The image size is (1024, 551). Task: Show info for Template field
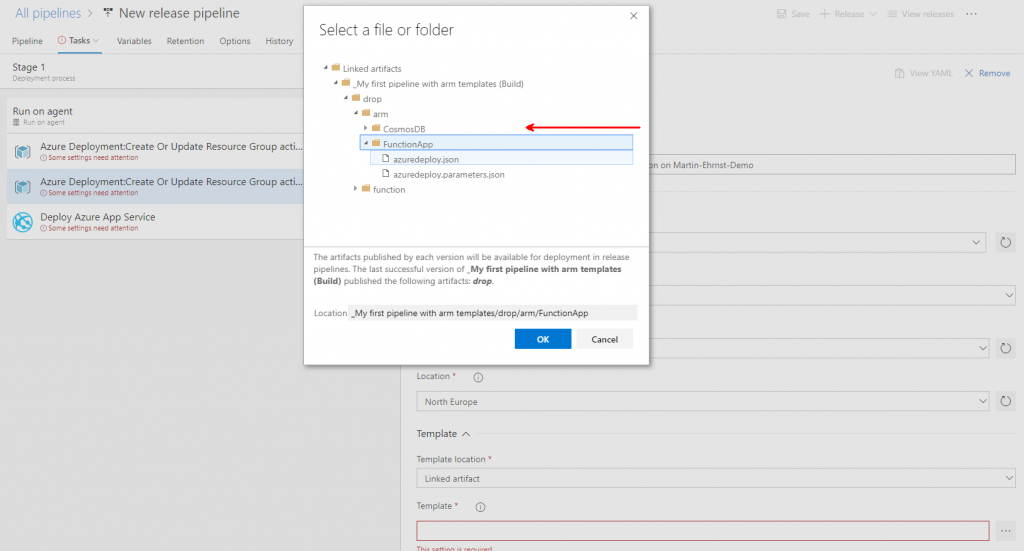[x=480, y=507]
